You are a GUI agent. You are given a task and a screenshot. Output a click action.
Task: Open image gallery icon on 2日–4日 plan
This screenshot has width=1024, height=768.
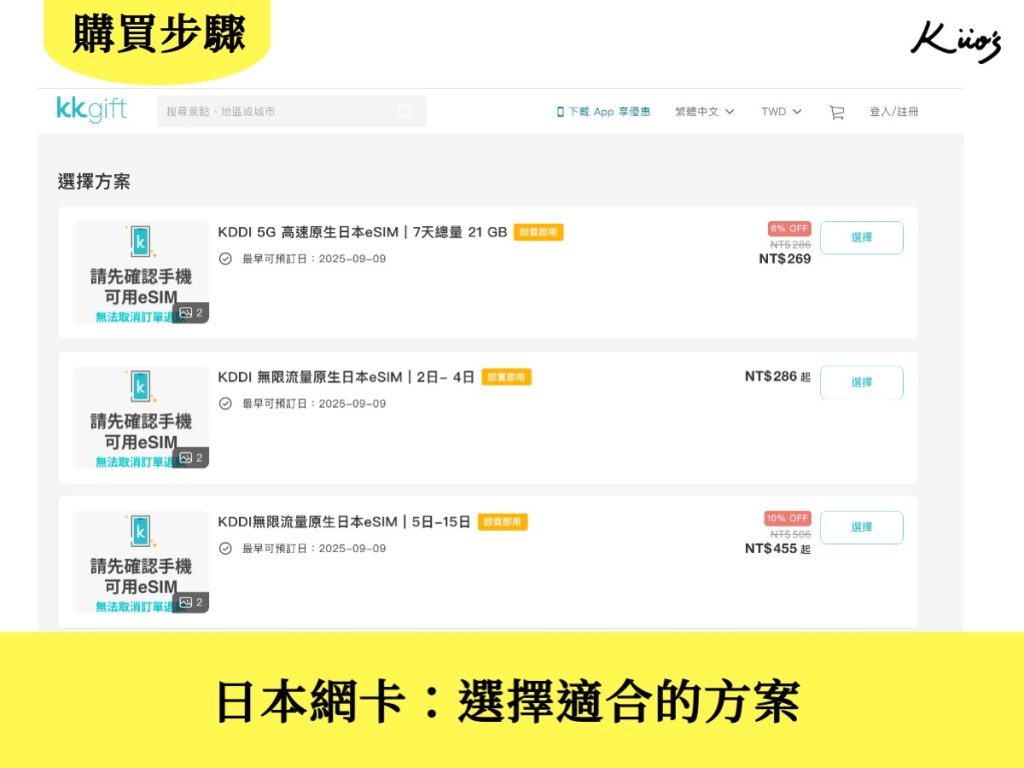click(191, 458)
